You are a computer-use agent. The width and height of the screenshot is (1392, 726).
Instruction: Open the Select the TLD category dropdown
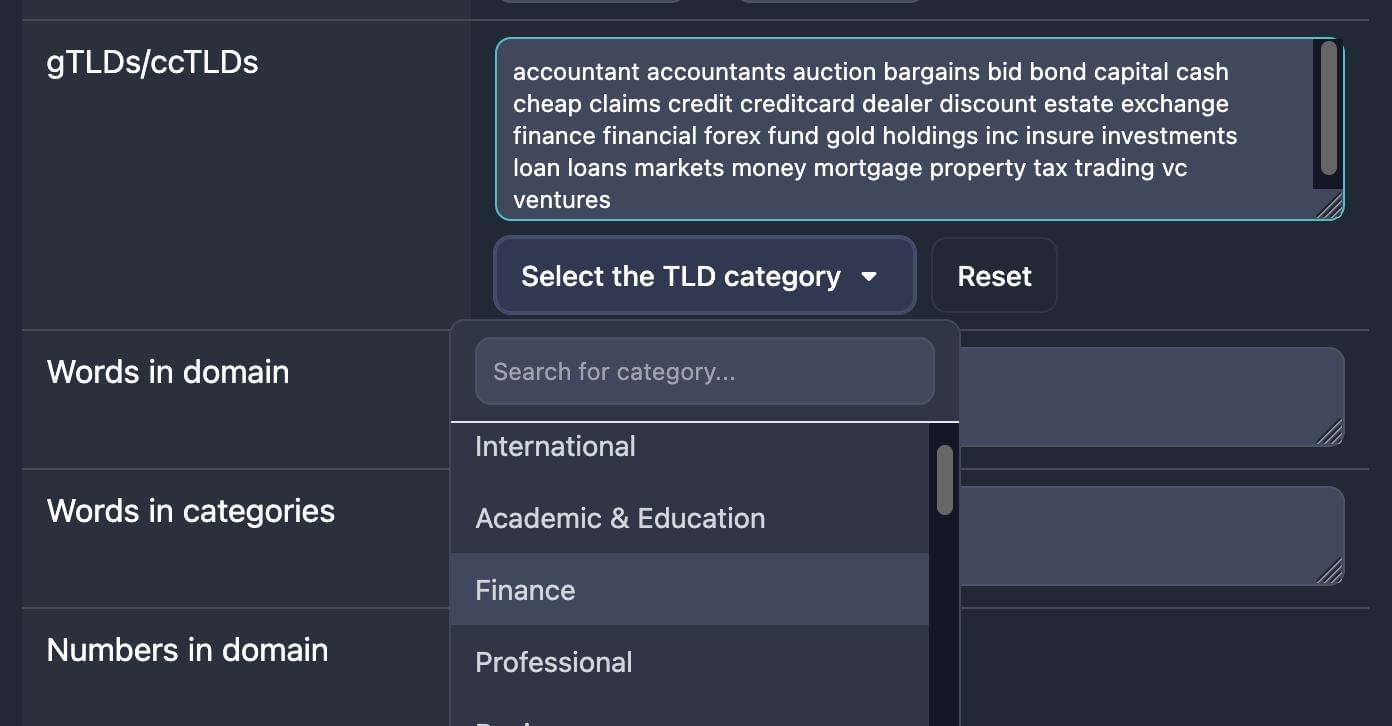[680, 276]
